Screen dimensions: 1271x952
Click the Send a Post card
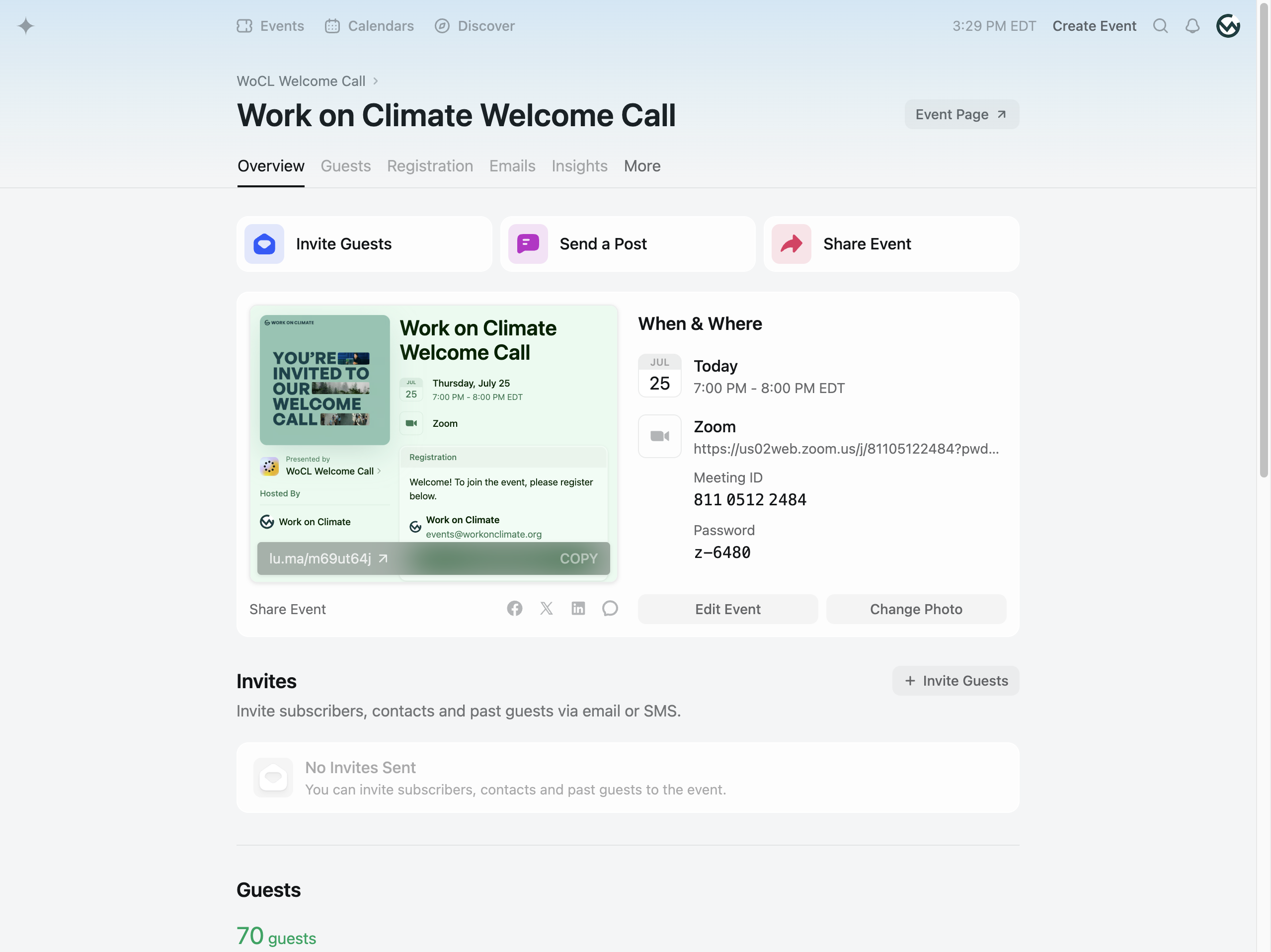click(x=628, y=243)
